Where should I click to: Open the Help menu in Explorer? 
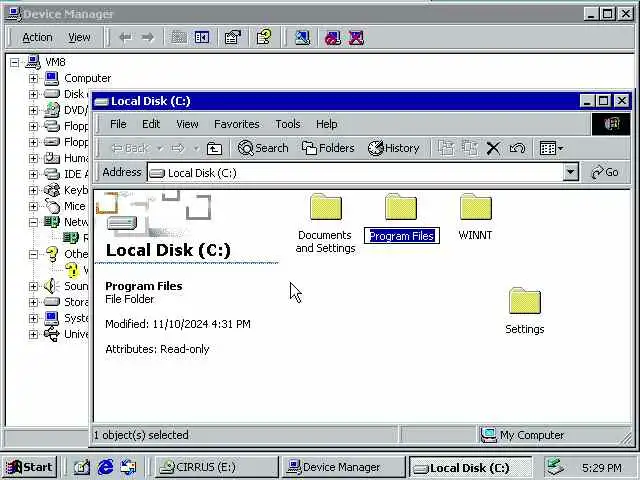(x=327, y=124)
